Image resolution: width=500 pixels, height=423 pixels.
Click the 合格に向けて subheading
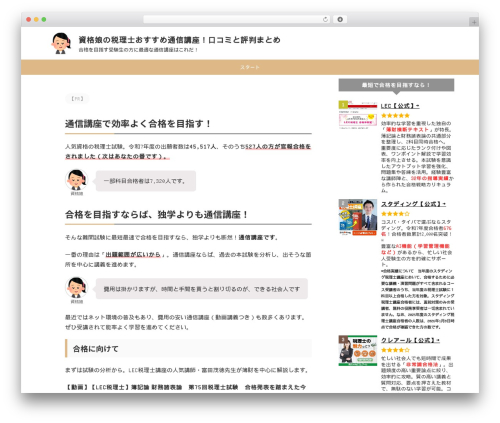pos(189,349)
